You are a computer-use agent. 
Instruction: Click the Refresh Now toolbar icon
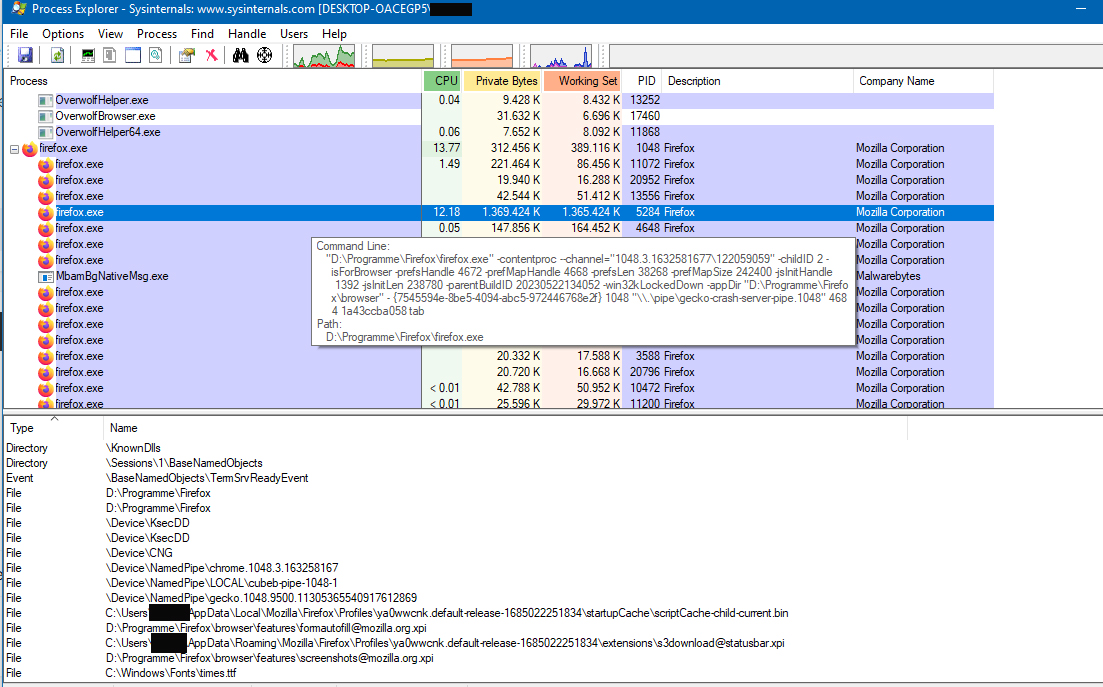(58, 56)
